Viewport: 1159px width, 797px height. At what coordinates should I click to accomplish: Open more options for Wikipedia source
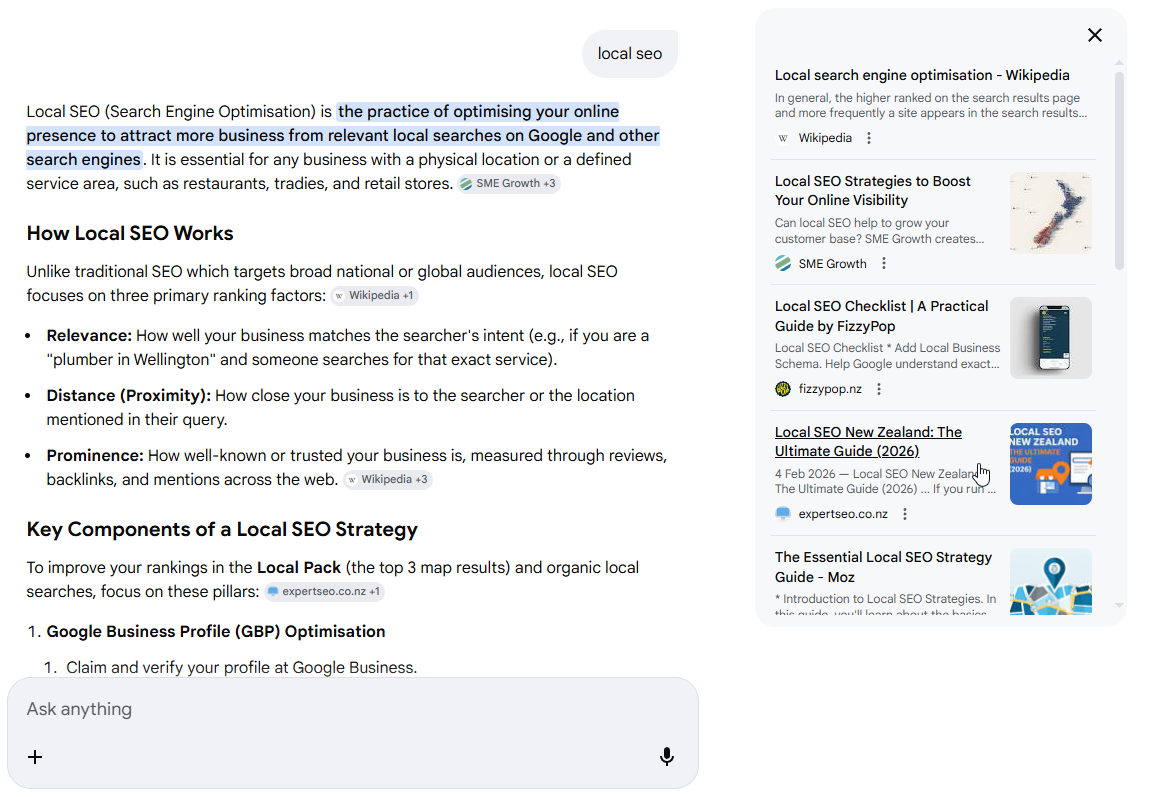coord(869,138)
